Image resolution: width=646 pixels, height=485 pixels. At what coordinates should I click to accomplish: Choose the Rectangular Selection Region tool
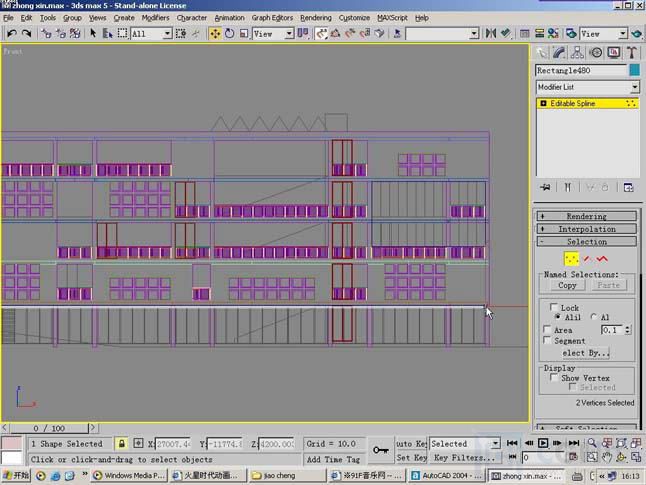point(122,33)
